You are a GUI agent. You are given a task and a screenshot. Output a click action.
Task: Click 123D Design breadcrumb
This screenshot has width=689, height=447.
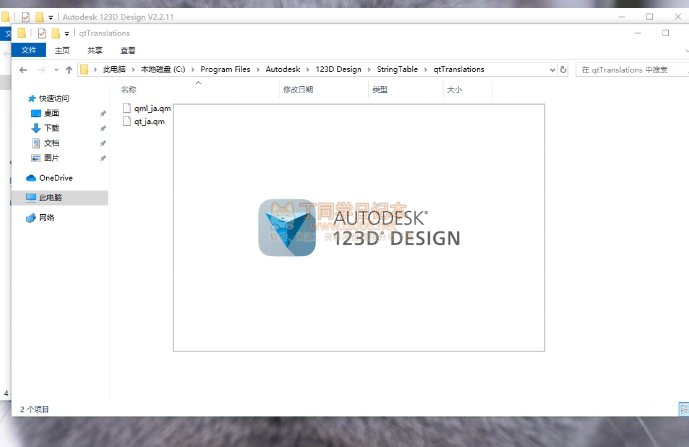338,69
